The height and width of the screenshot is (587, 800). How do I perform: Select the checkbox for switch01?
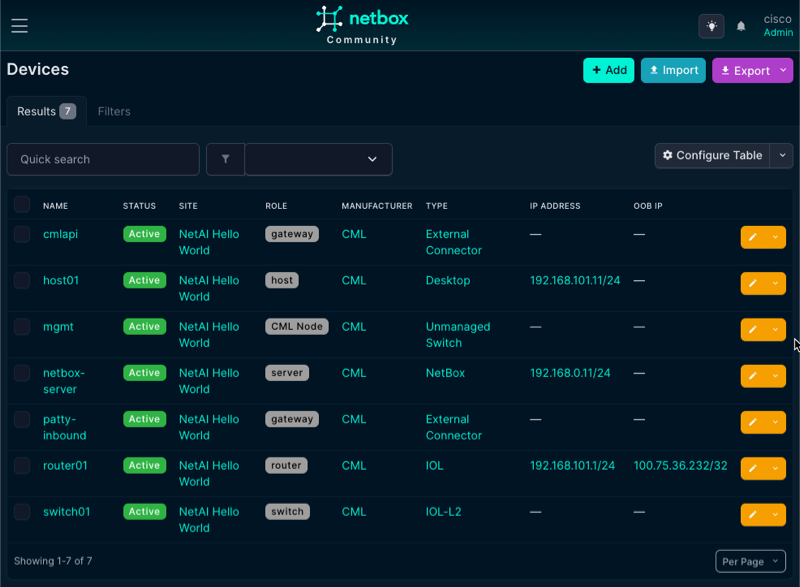coord(21,512)
